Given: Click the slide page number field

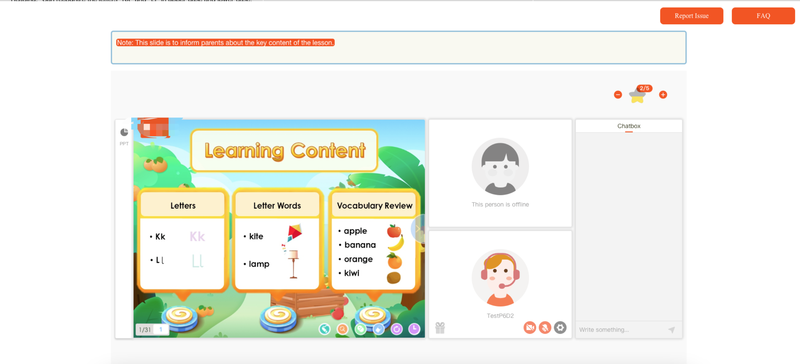Looking at the screenshot, I should (161, 330).
